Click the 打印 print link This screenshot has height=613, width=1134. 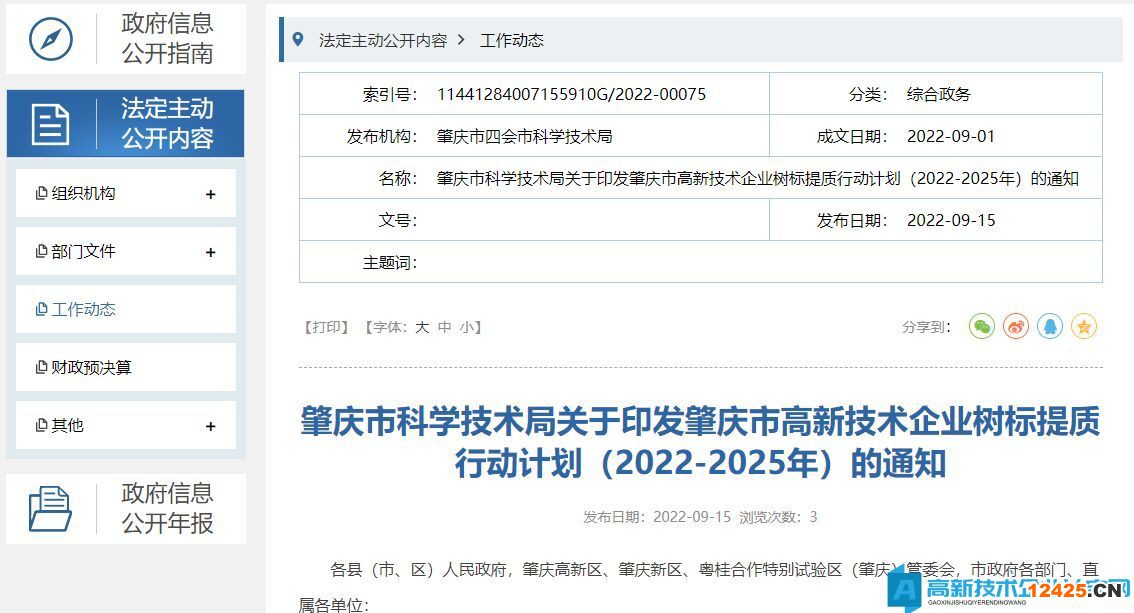pyautogui.click(x=324, y=326)
